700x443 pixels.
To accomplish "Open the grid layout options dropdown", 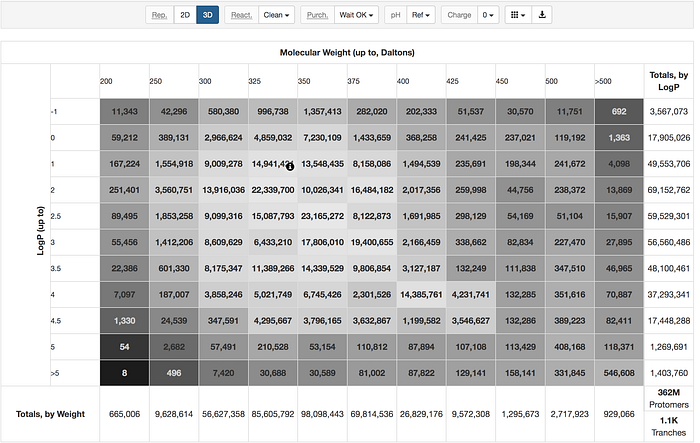I will [518, 15].
